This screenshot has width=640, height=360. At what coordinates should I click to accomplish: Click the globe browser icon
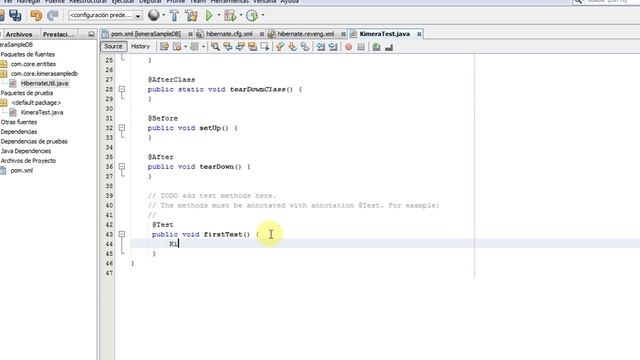[x=153, y=16]
